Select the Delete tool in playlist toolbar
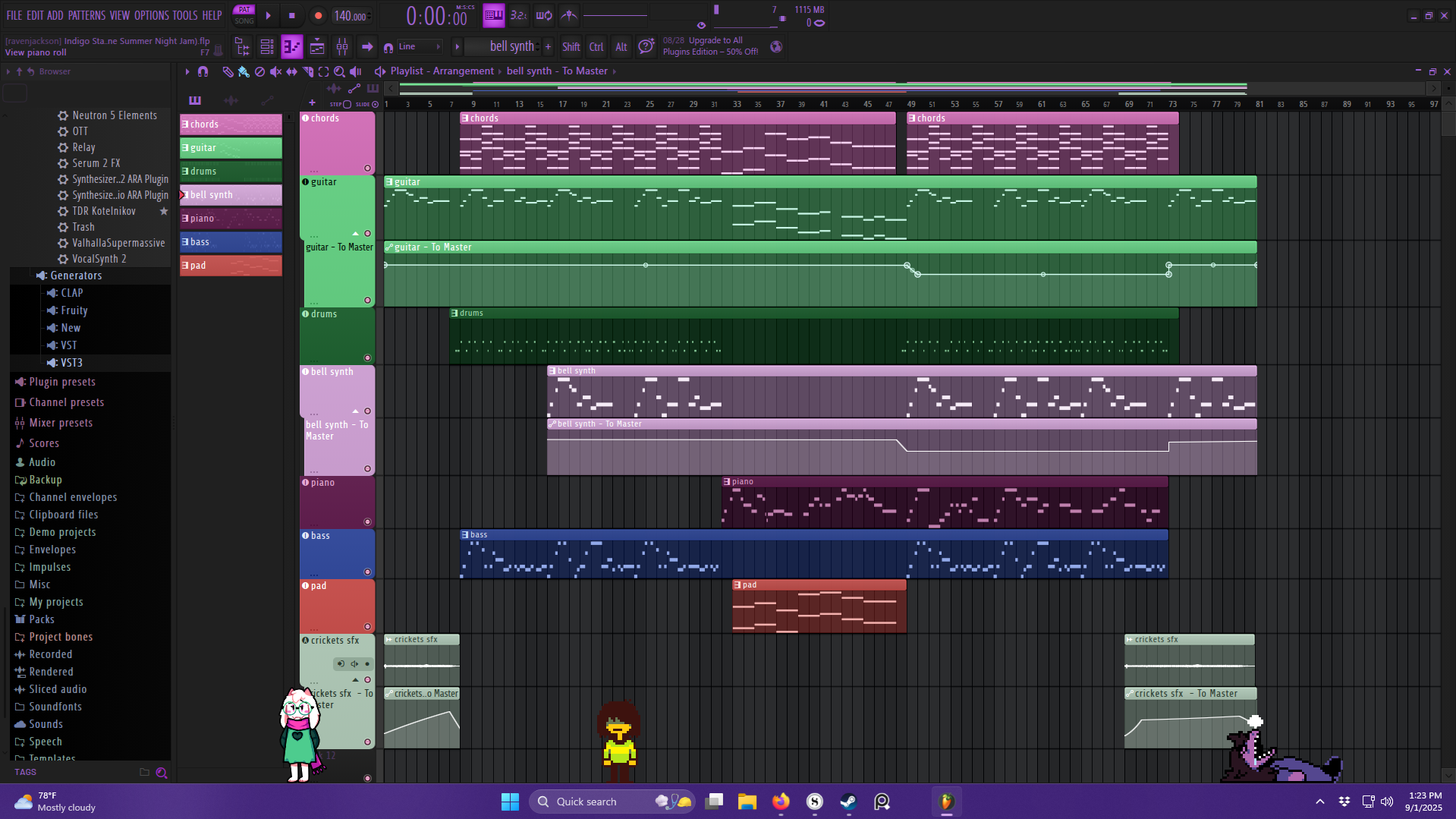 (x=259, y=71)
